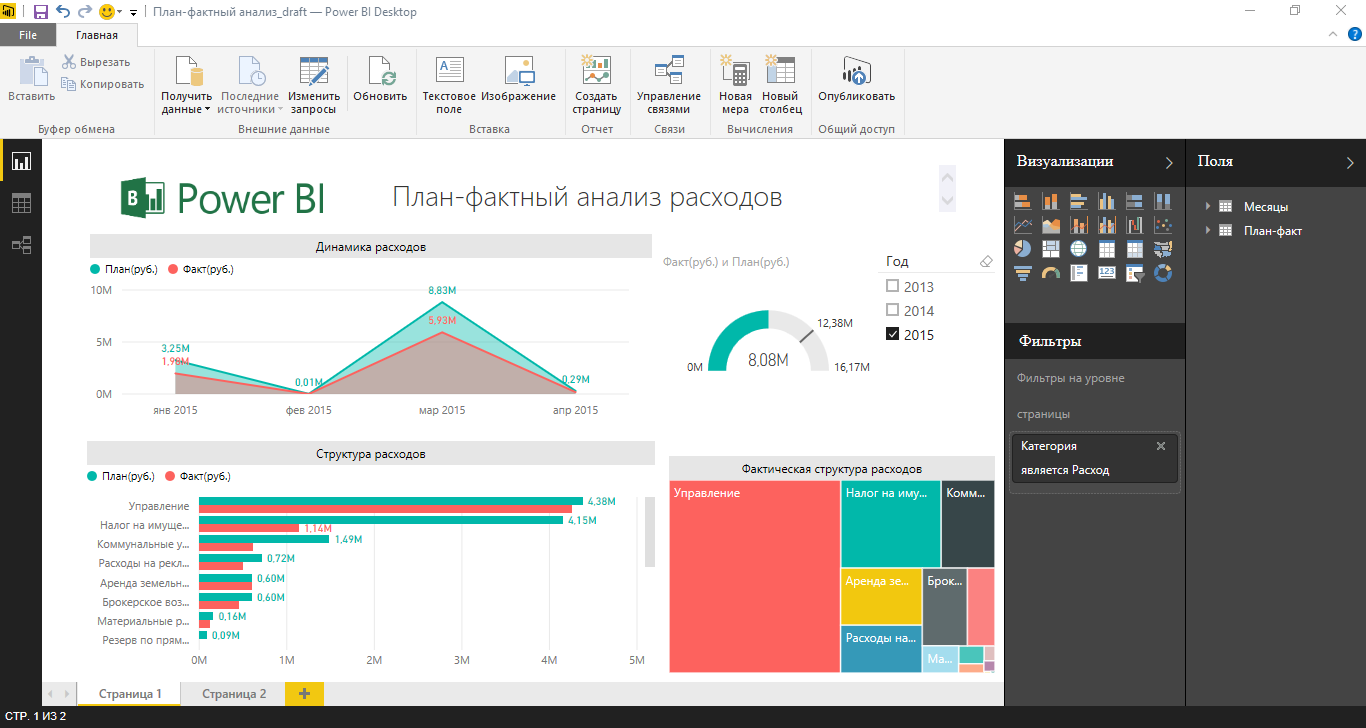This screenshot has width=1366, height=728.
Task: Open Relationships view from the left sidebar
Action: 20,244
